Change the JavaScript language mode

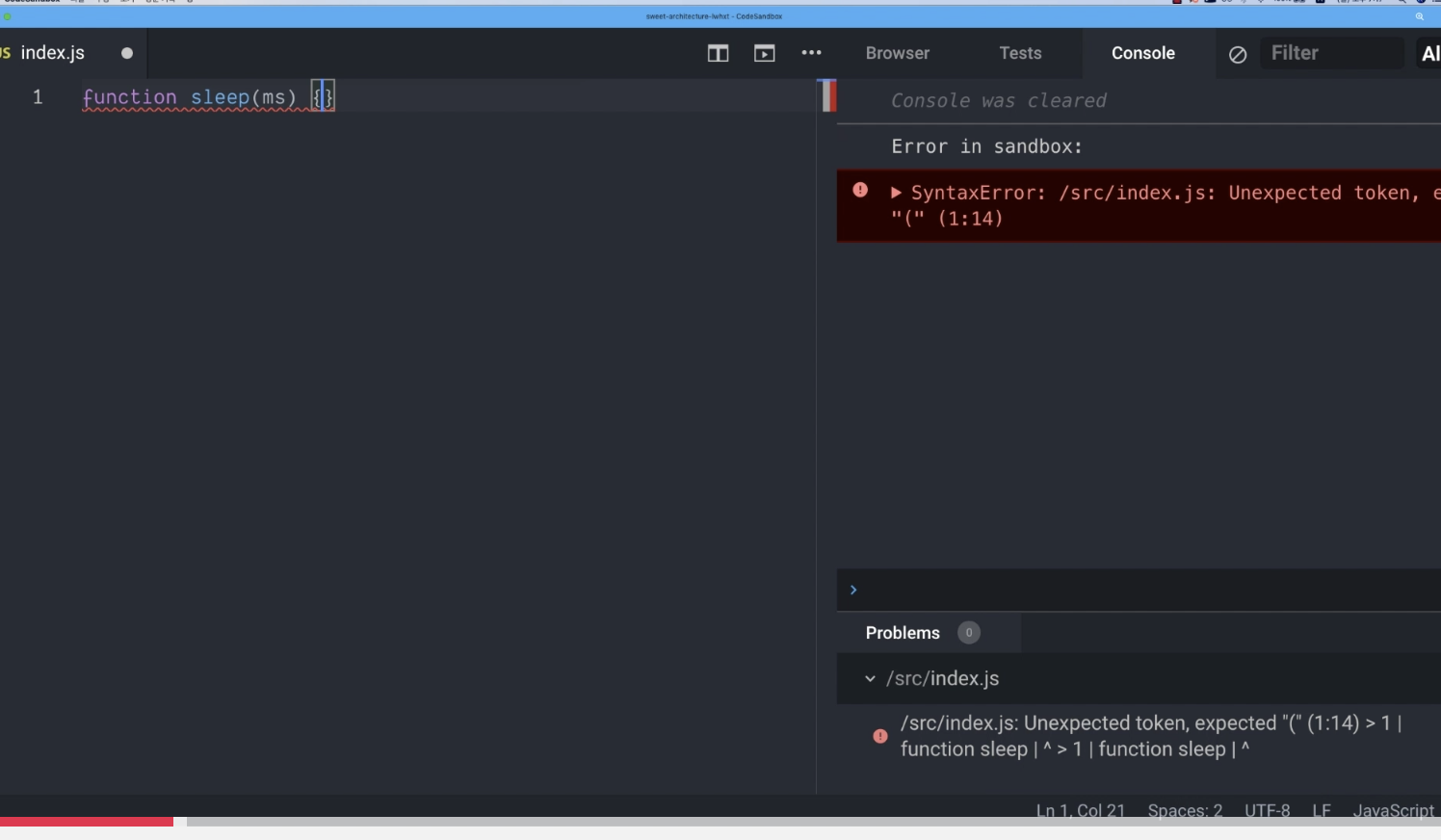click(x=1393, y=810)
